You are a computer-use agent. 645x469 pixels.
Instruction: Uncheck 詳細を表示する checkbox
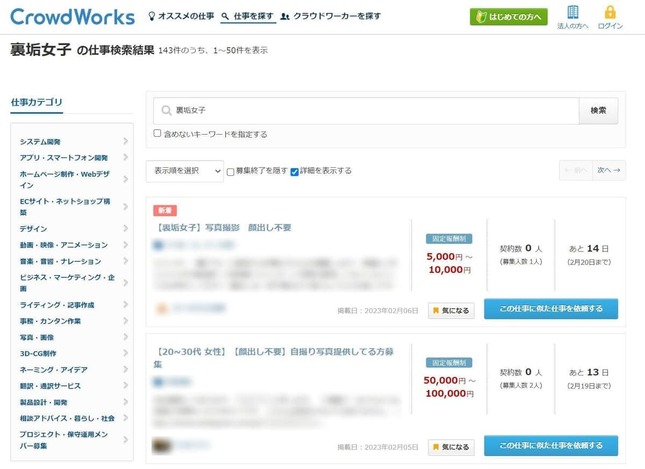tap(294, 171)
